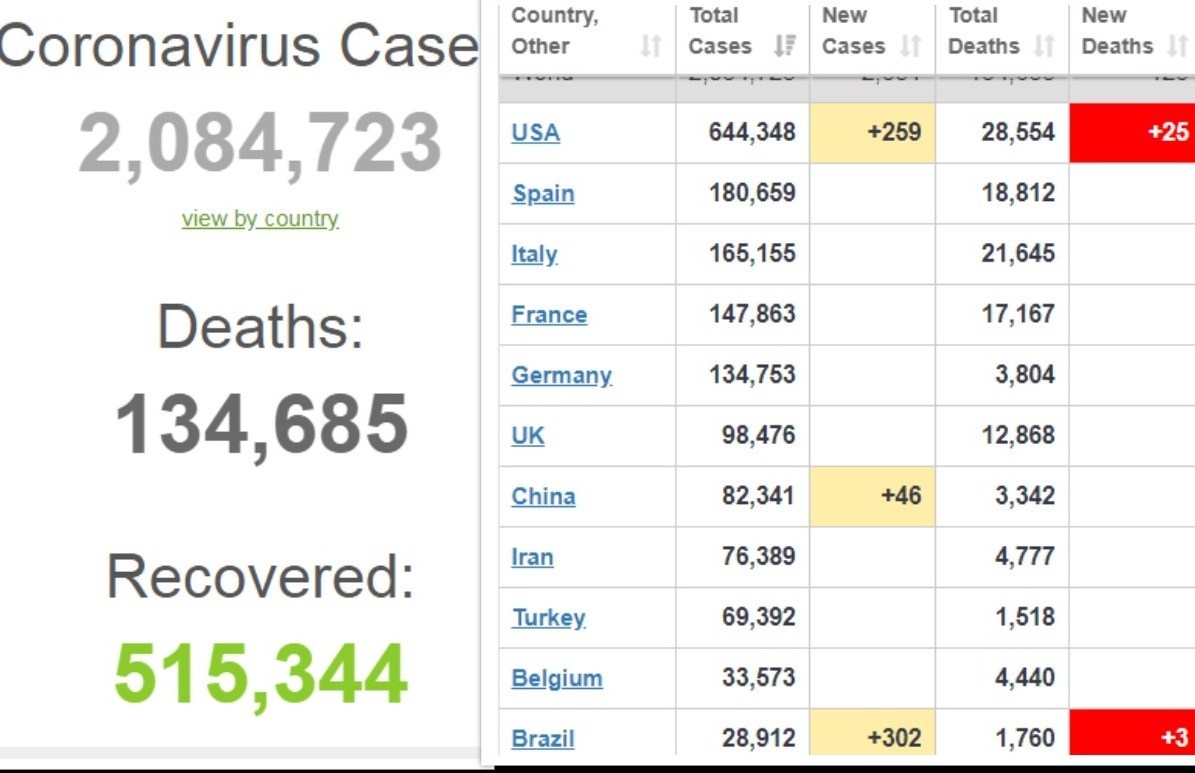Sort by New Cases arrow icon

pos(910,46)
